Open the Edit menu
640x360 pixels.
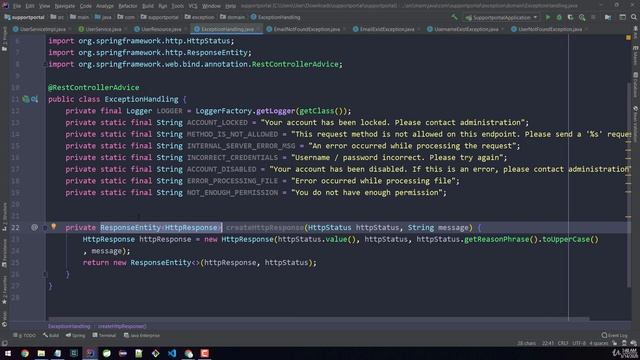coord(30,6)
